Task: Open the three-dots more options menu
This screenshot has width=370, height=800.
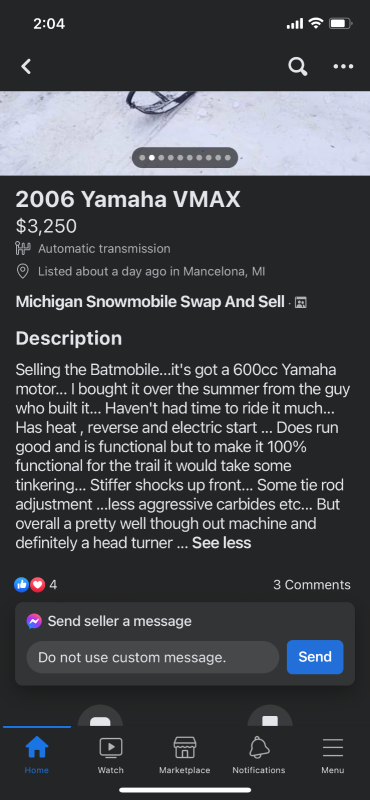Action: coord(343,66)
